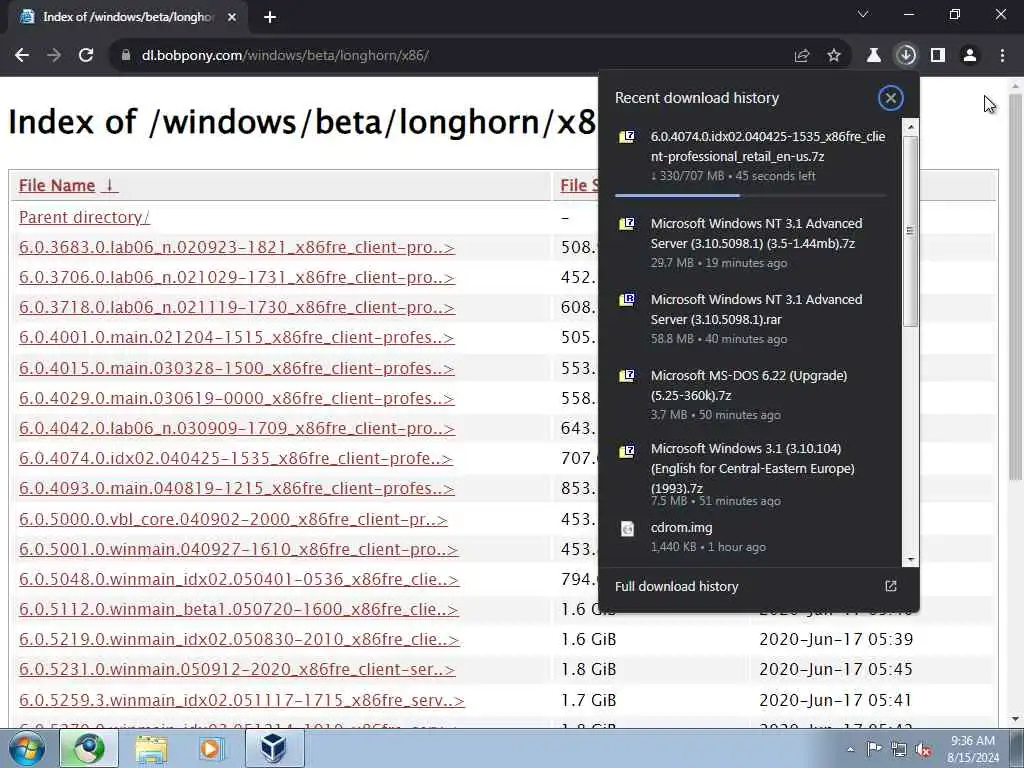
Task: Open 6.0.5001.0.winmain.040927-1610 file link
Action: (x=238, y=549)
